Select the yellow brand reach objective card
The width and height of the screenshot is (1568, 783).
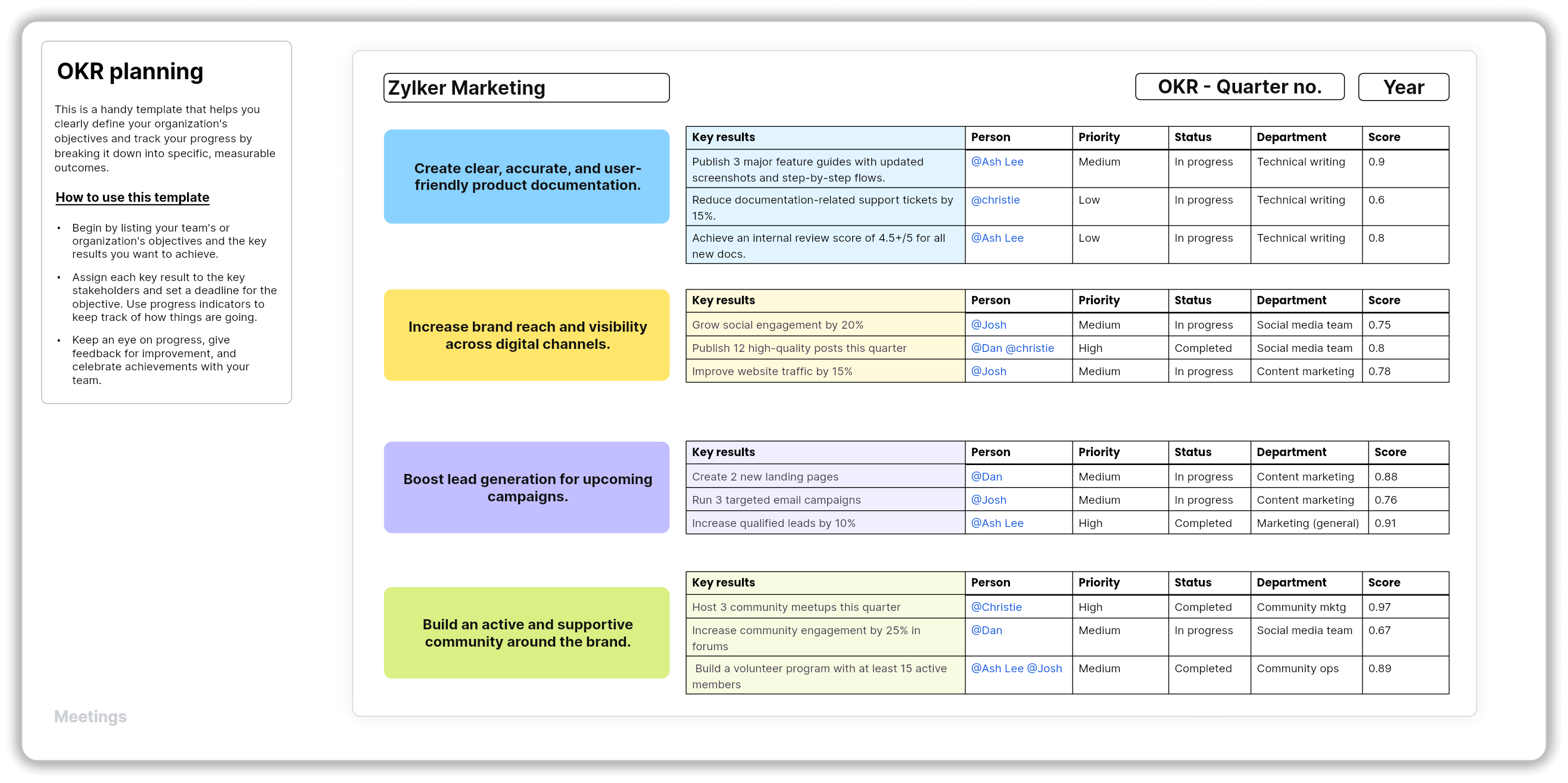point(526,335)
